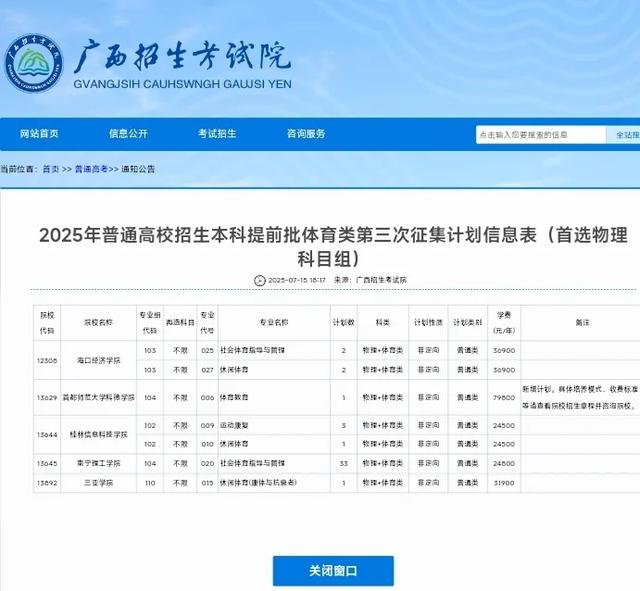Open the 网站首页 menu item
The image size is (640, 591).
pyautogui.click(x=39, y=133)
